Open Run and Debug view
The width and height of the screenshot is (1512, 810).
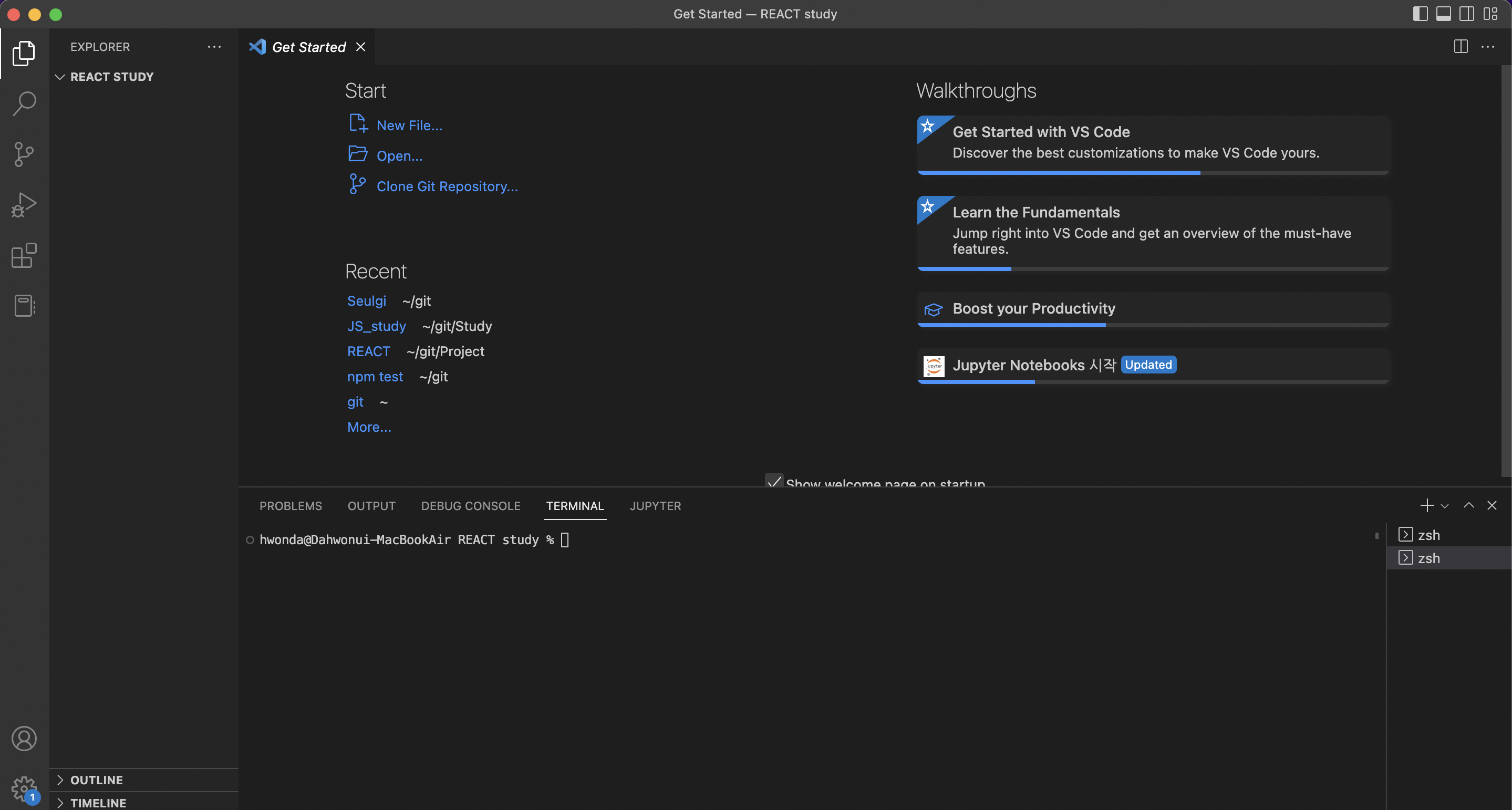click(24, 205)
